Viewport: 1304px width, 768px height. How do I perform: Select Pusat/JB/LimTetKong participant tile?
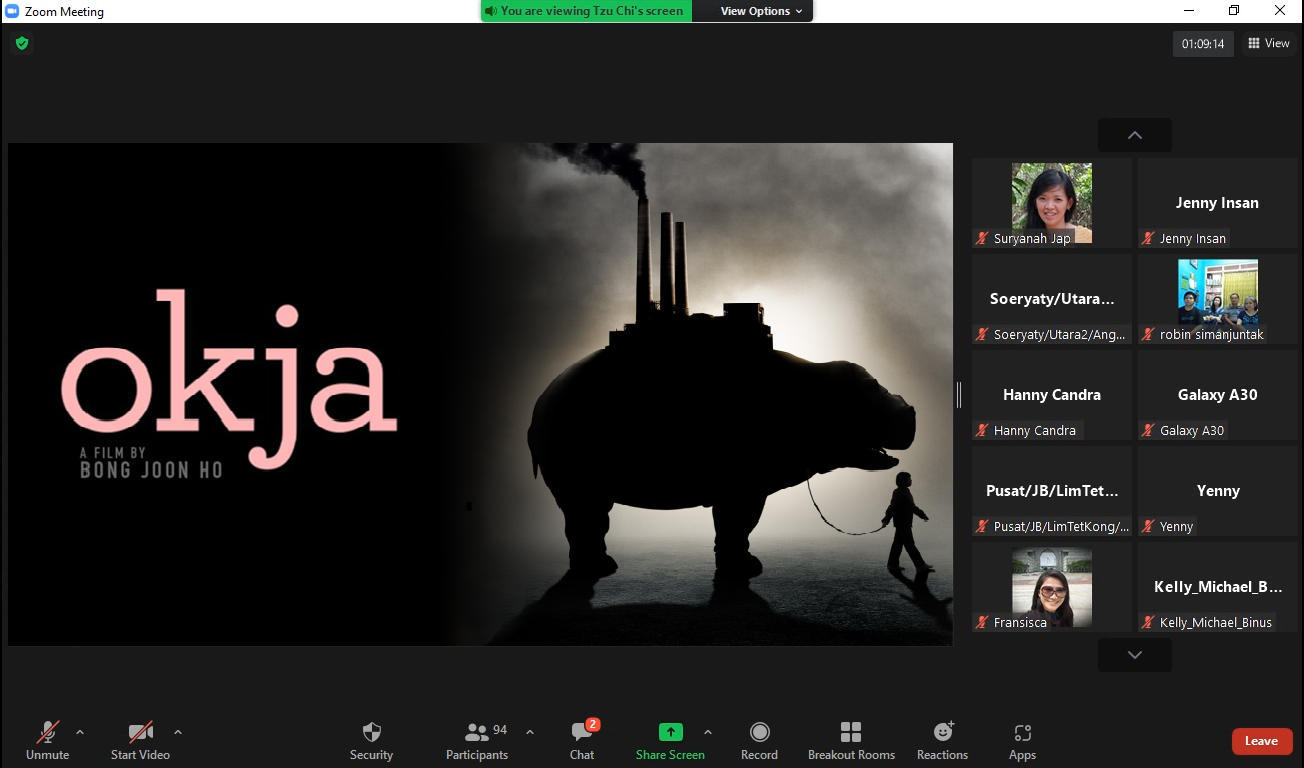pos(1052,491)
